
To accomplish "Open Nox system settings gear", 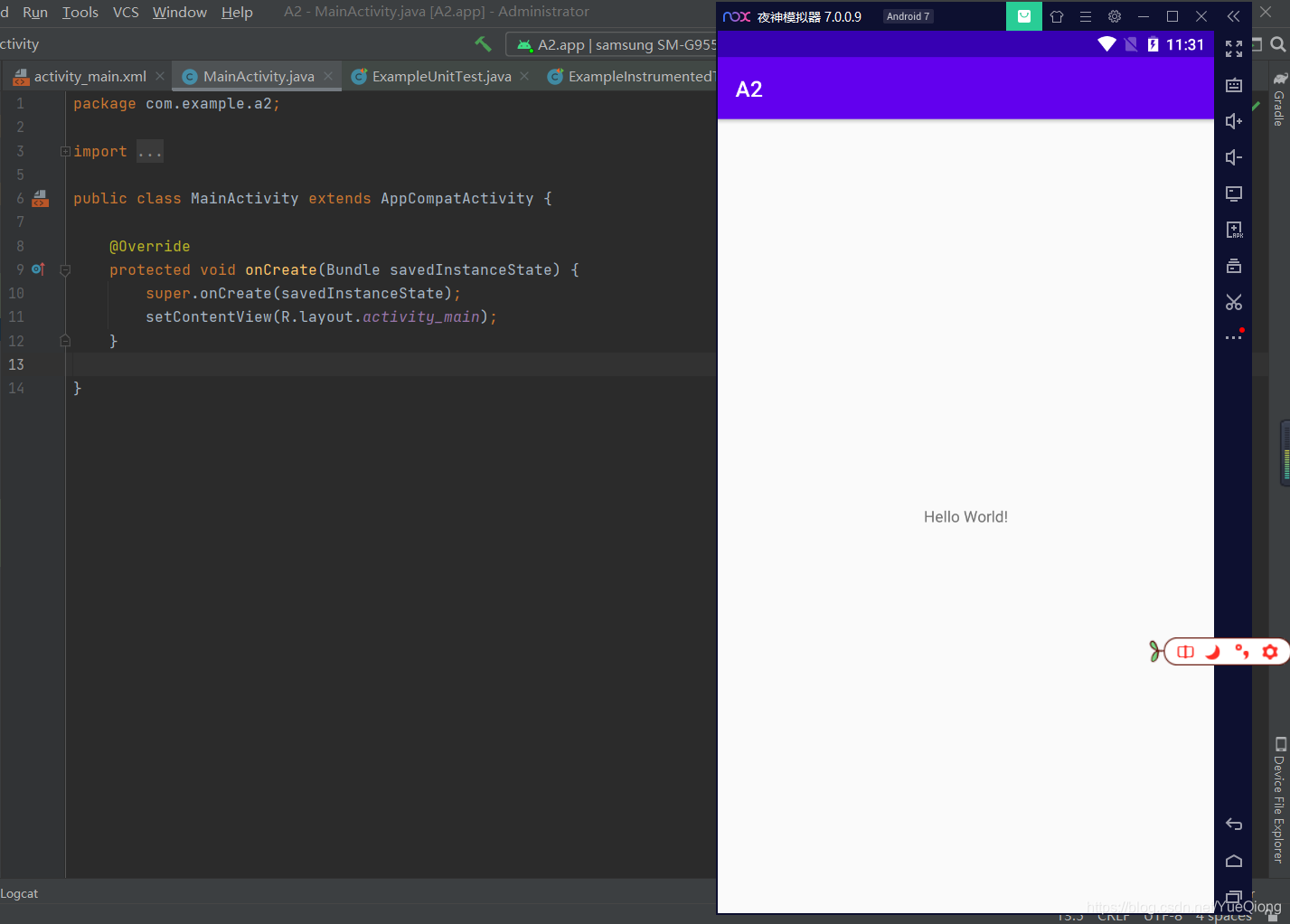I will (1115, 16).
